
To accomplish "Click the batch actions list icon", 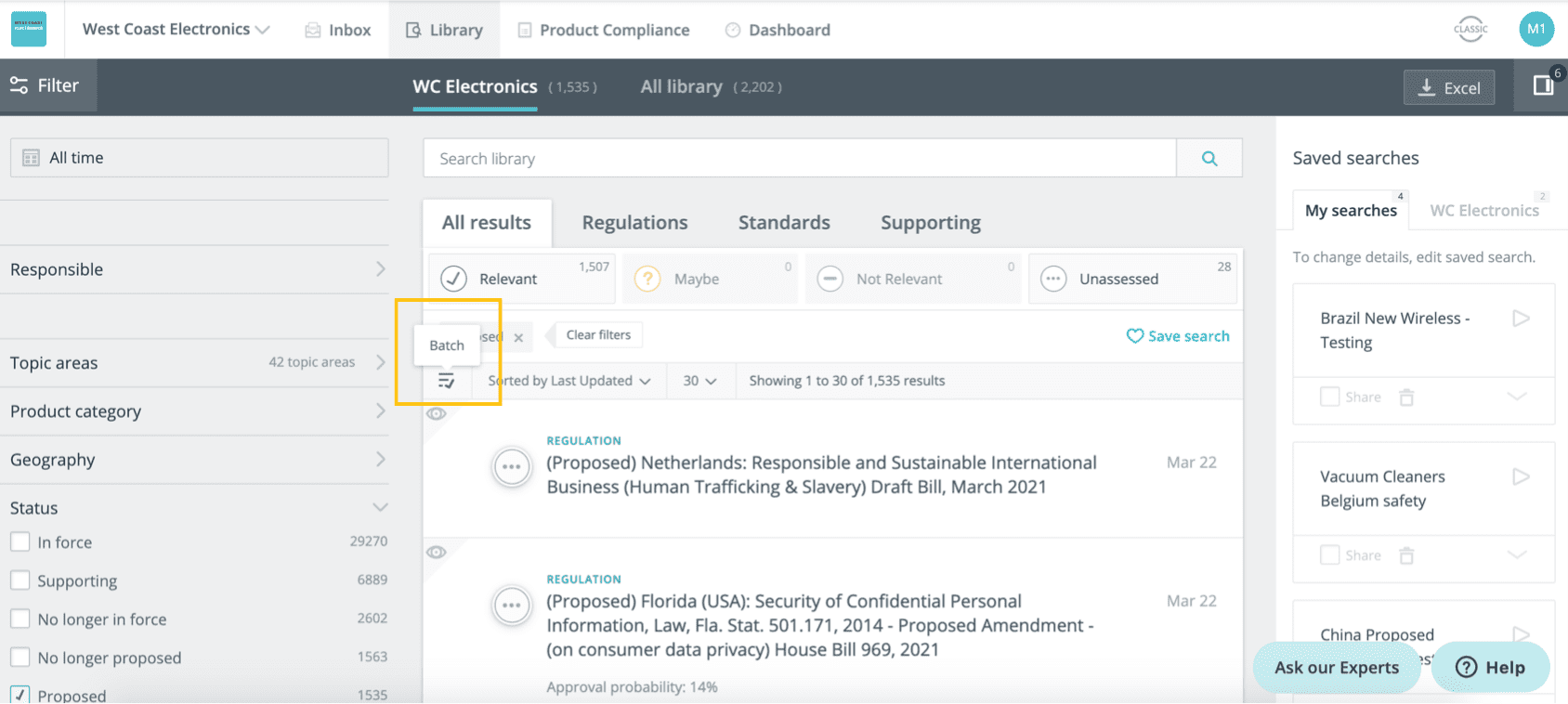I will [x=447, y=381].
